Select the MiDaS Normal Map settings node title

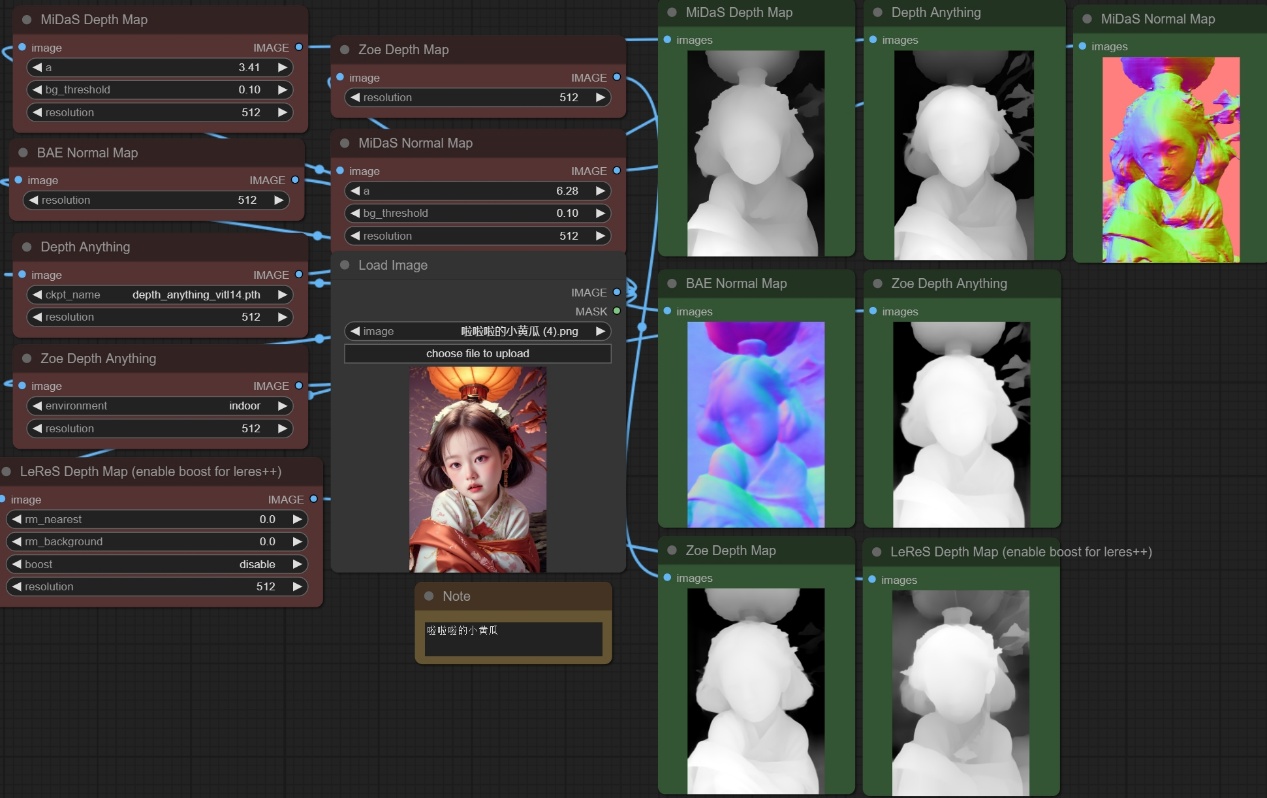click(x=415, y=143)
